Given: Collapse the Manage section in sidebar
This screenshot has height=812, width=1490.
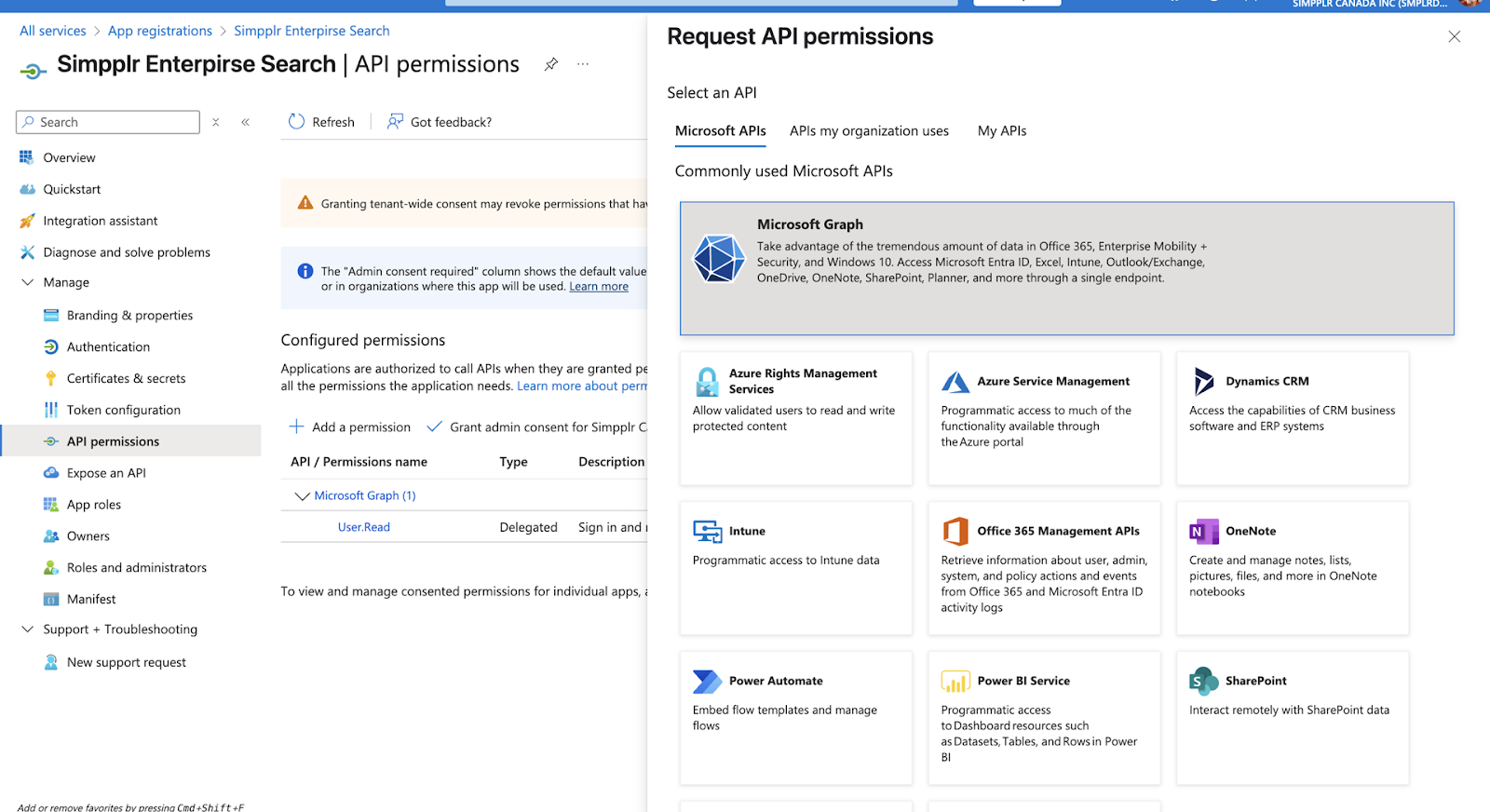Looking at the screenshot, I should coord(27,282).
